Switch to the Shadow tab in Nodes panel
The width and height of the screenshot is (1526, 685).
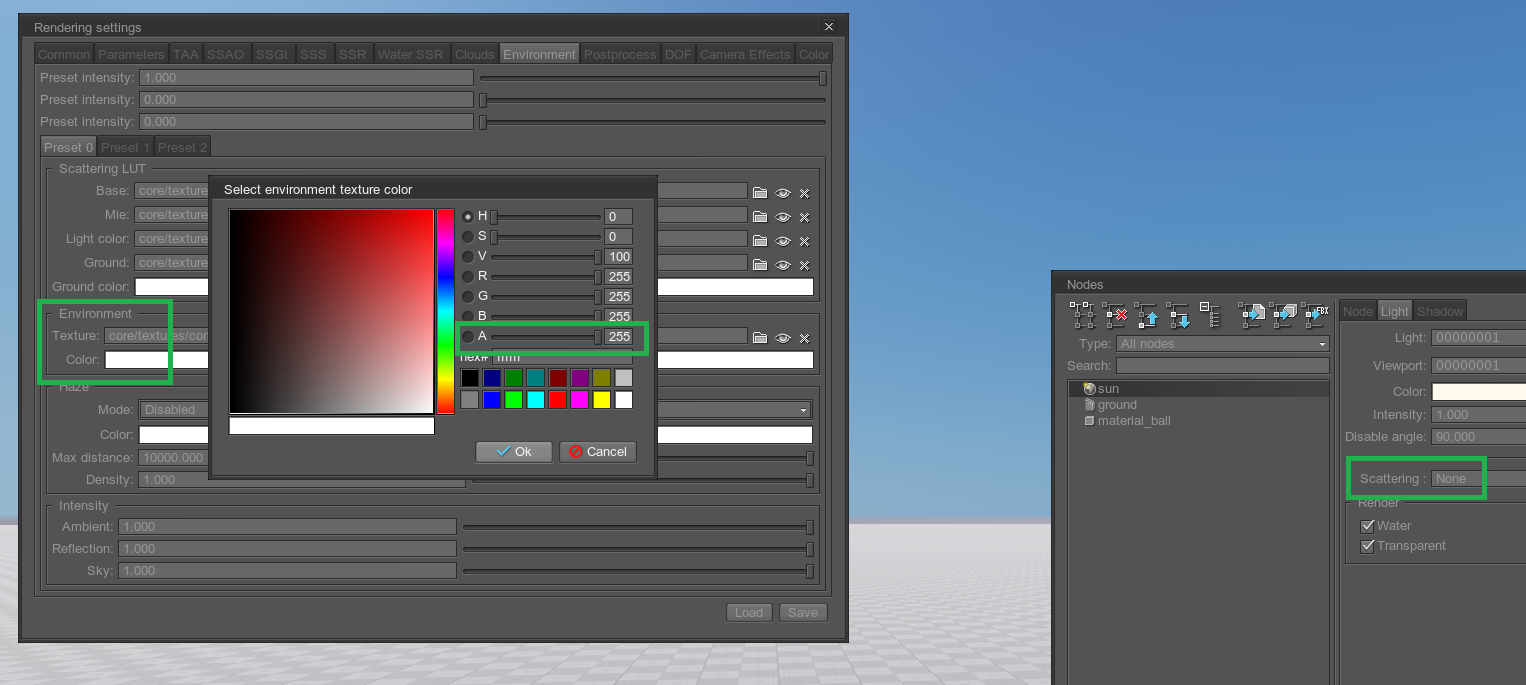(1440, 310)
